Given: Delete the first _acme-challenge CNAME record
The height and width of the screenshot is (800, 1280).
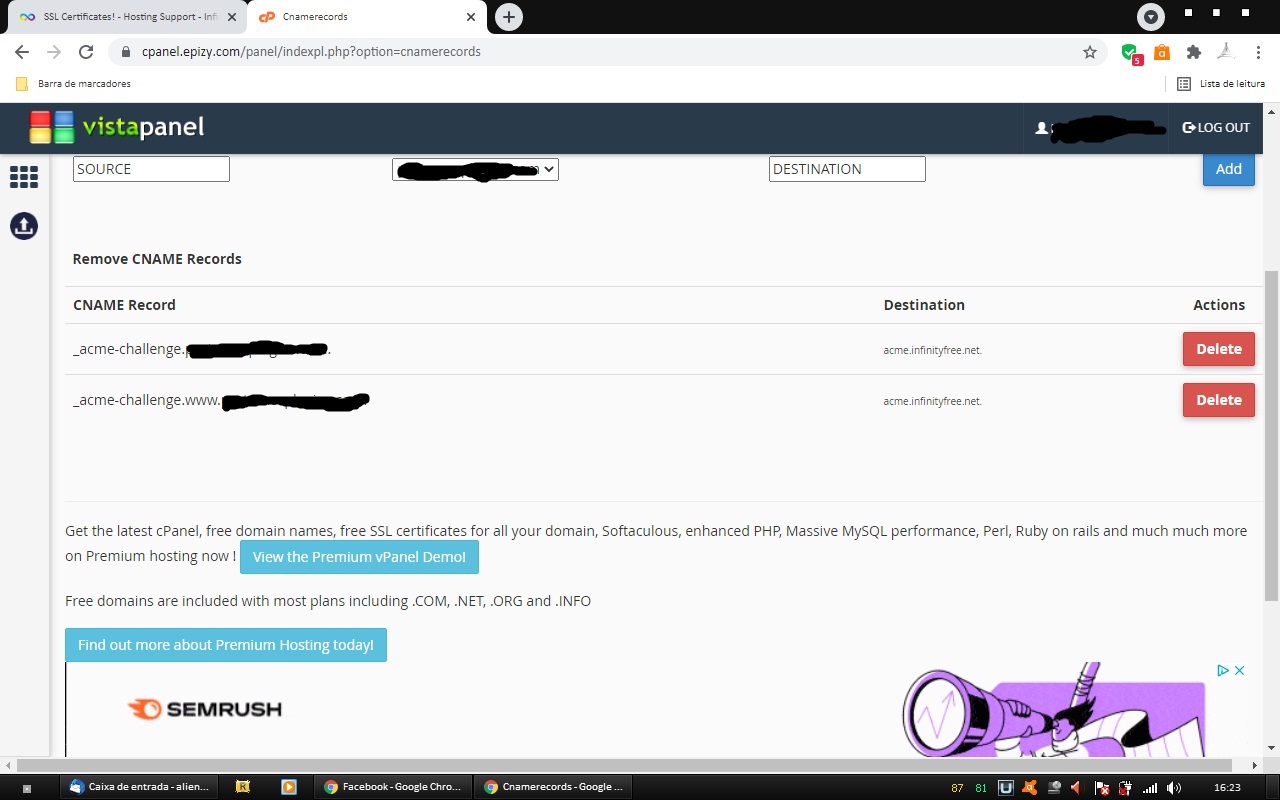Looking at the screenshot, I should 1218,349.
